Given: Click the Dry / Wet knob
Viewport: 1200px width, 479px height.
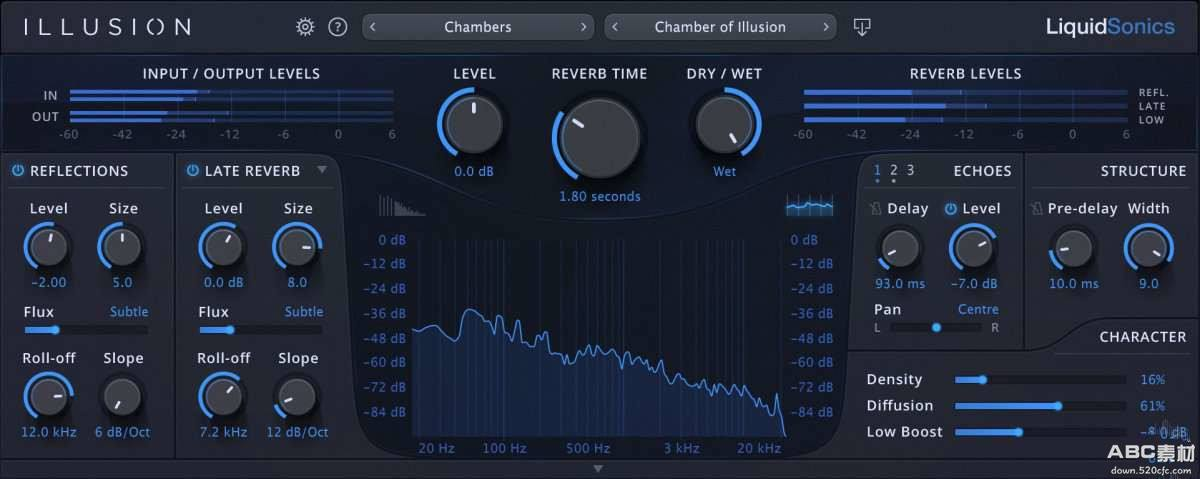Looking at the screenshot, I should click(x=724, y=125).
